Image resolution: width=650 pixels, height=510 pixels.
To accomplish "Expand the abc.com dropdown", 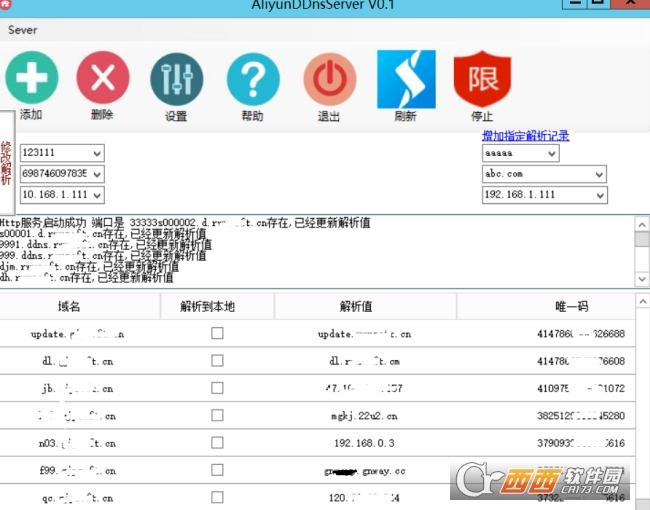I will coord(599,175).
